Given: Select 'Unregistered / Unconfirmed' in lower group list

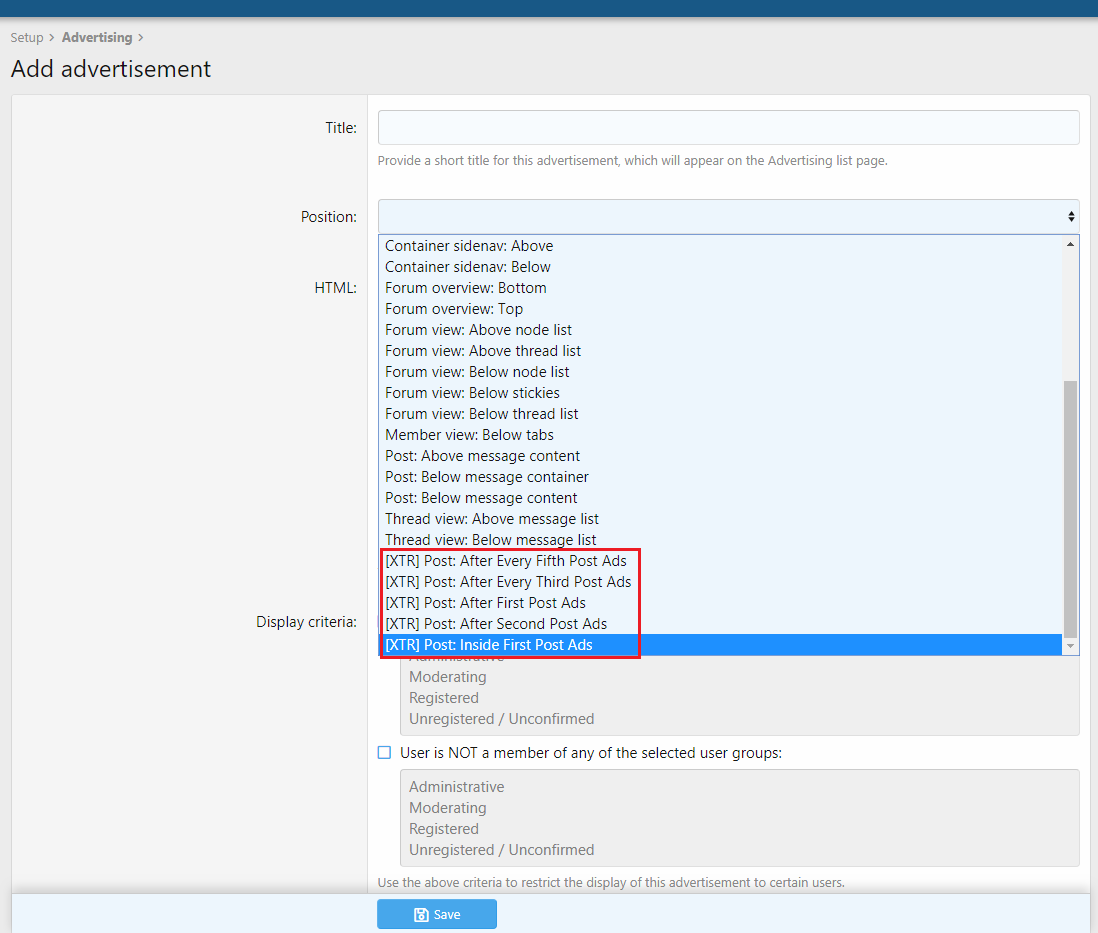Looking at the screenshot, I should (x=501, y=850).
